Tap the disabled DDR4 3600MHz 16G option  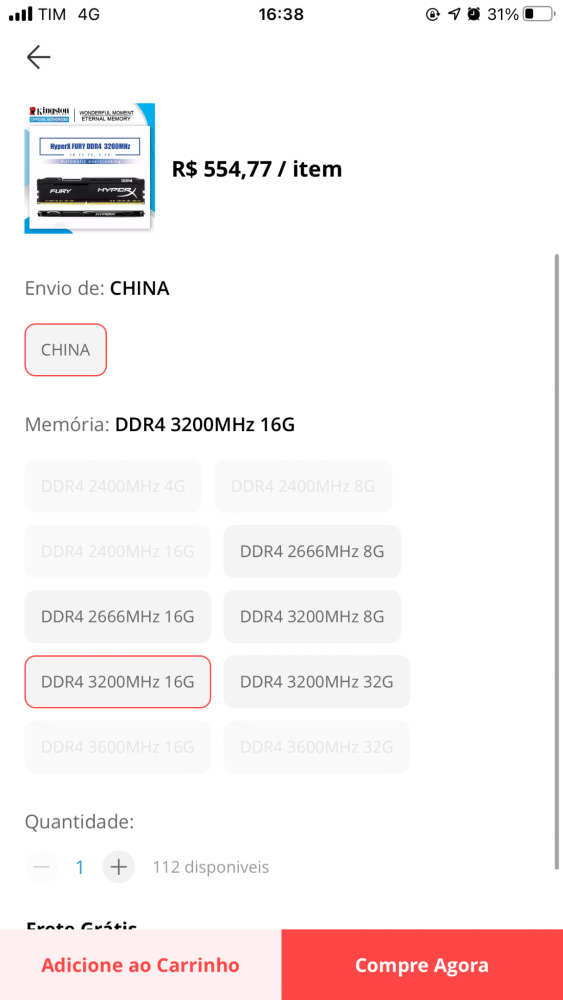pos(117,746)
